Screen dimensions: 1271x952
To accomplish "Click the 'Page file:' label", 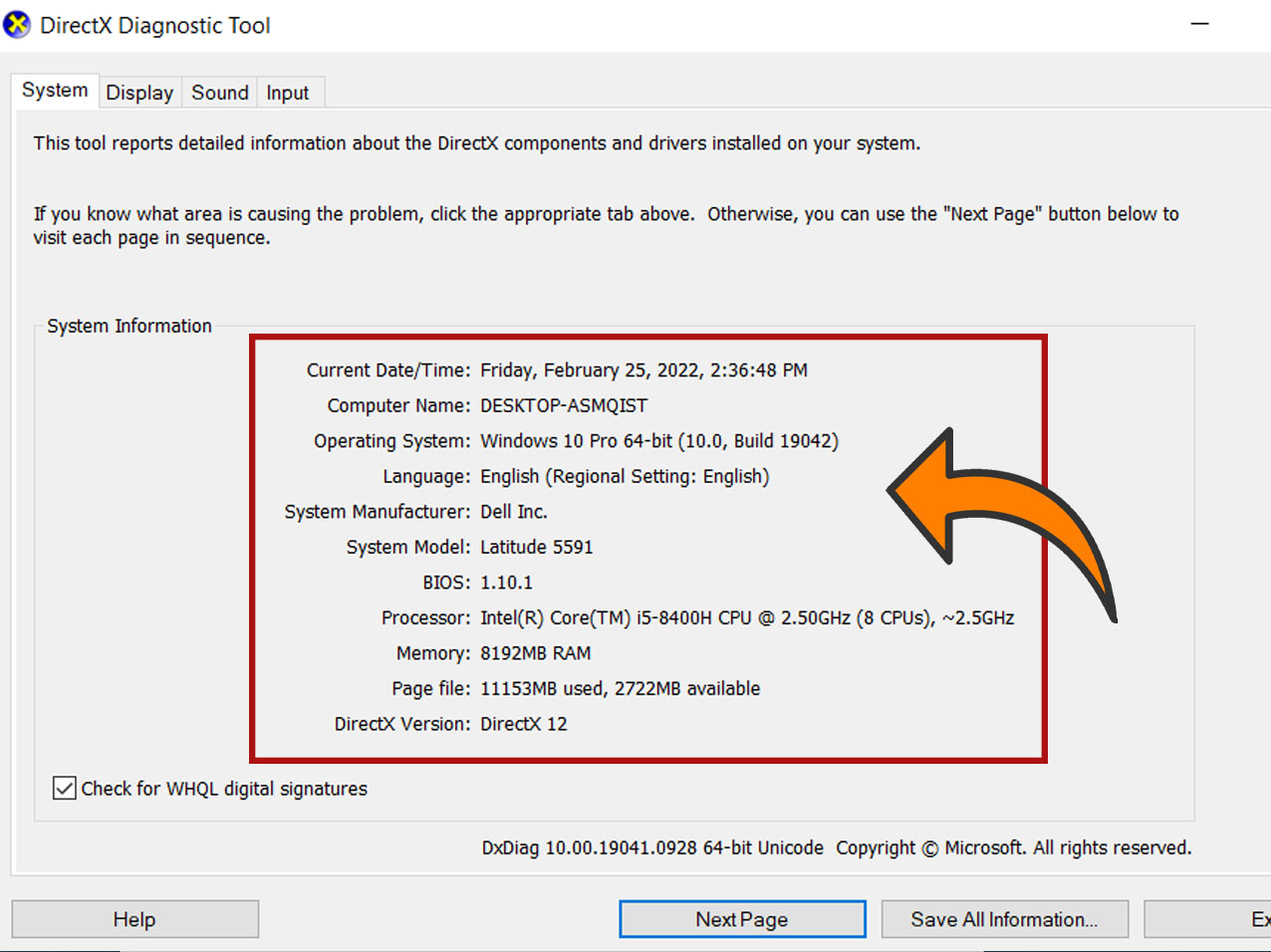I will coord(431,689).
